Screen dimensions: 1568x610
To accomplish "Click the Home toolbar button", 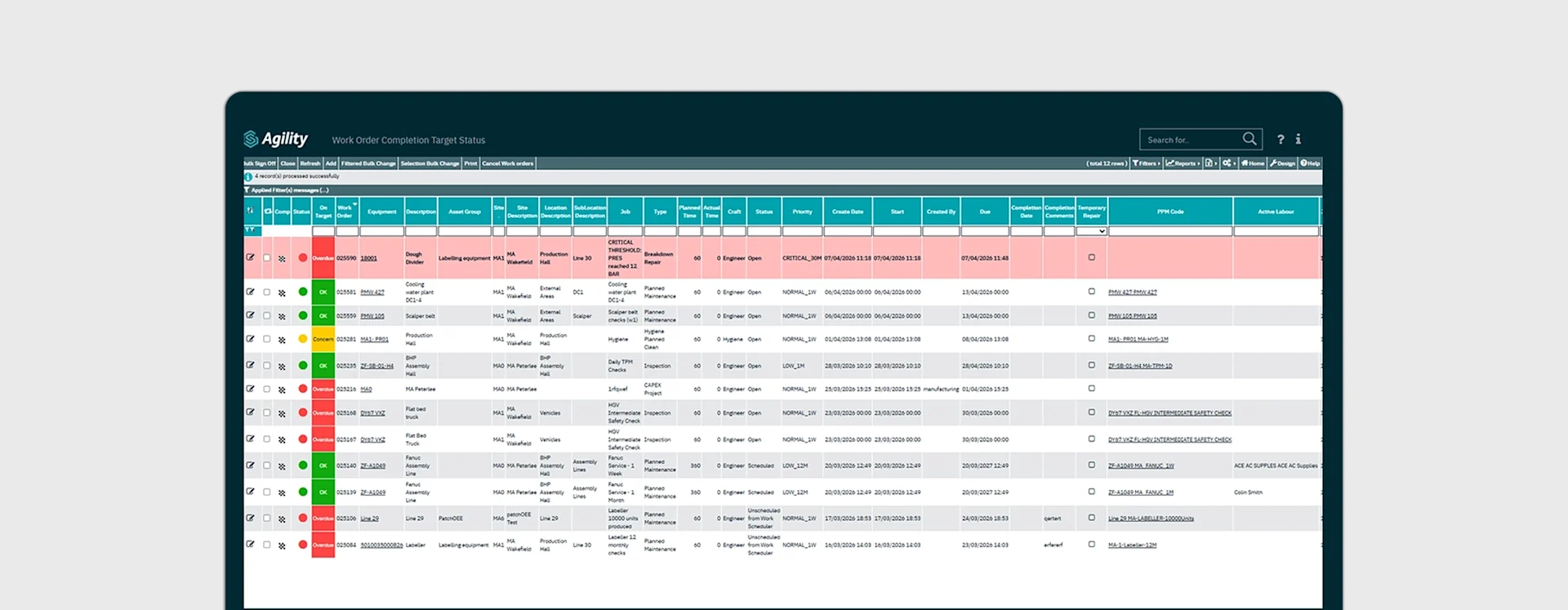I will [x=1253, y=163].
